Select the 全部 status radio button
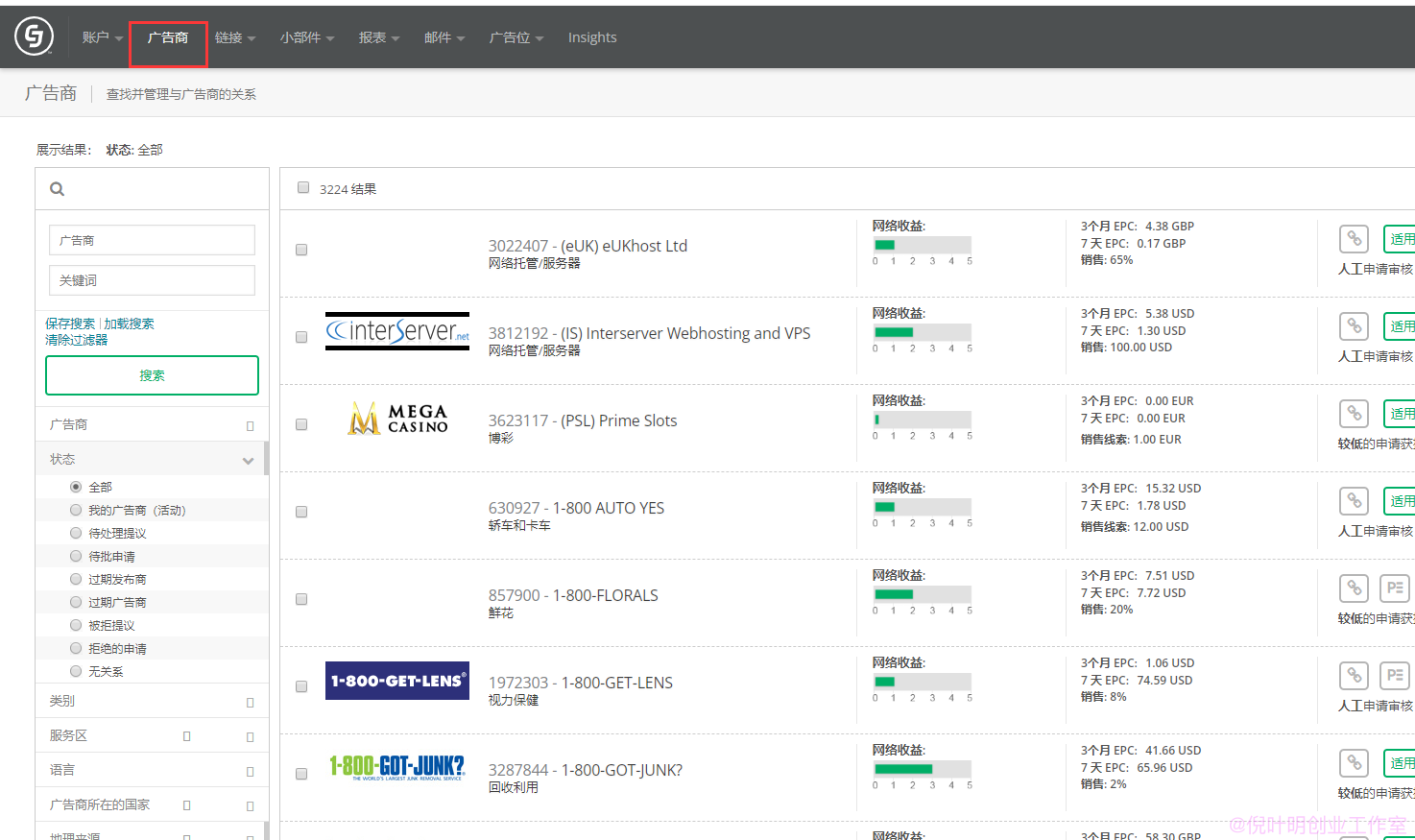The height and width of the screenshot is (840, 1415). pos(76,487)
